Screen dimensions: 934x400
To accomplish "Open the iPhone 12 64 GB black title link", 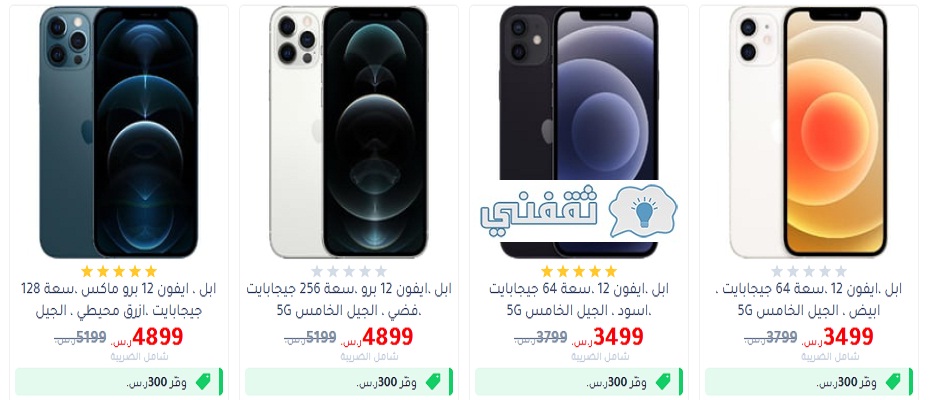I will (x=578, y=299).
